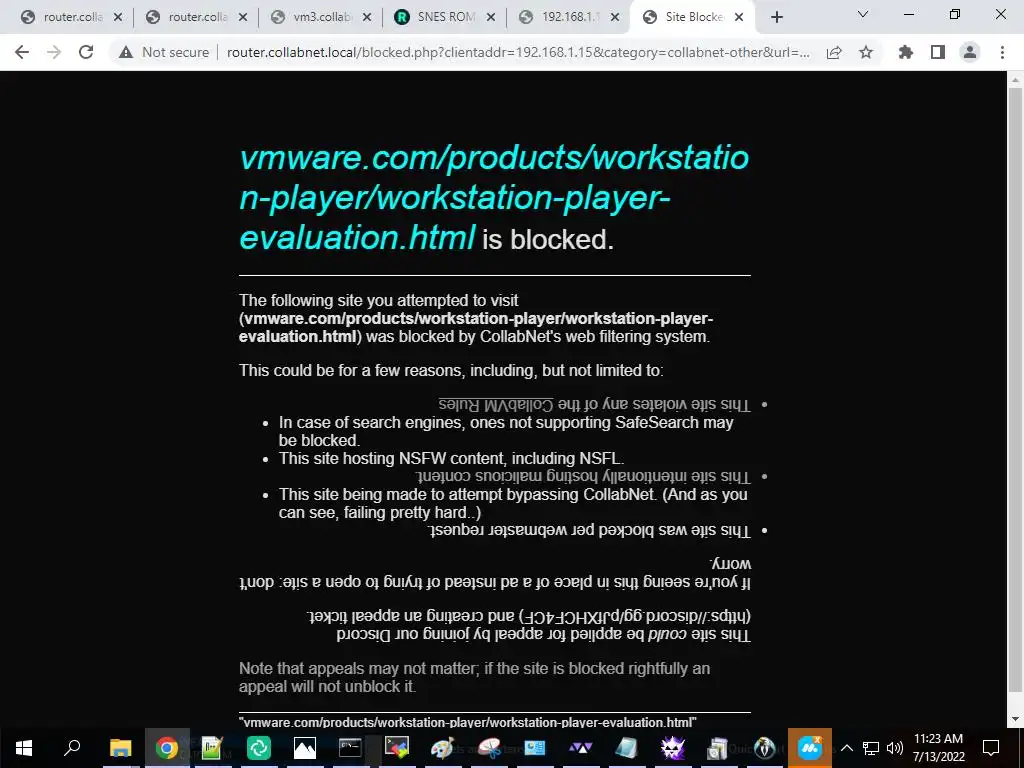Image resolution: width=1024 pixels, height=768 pixels.
Task: Click the bold vmware.com URL in the paragraph
Action: 476,327
